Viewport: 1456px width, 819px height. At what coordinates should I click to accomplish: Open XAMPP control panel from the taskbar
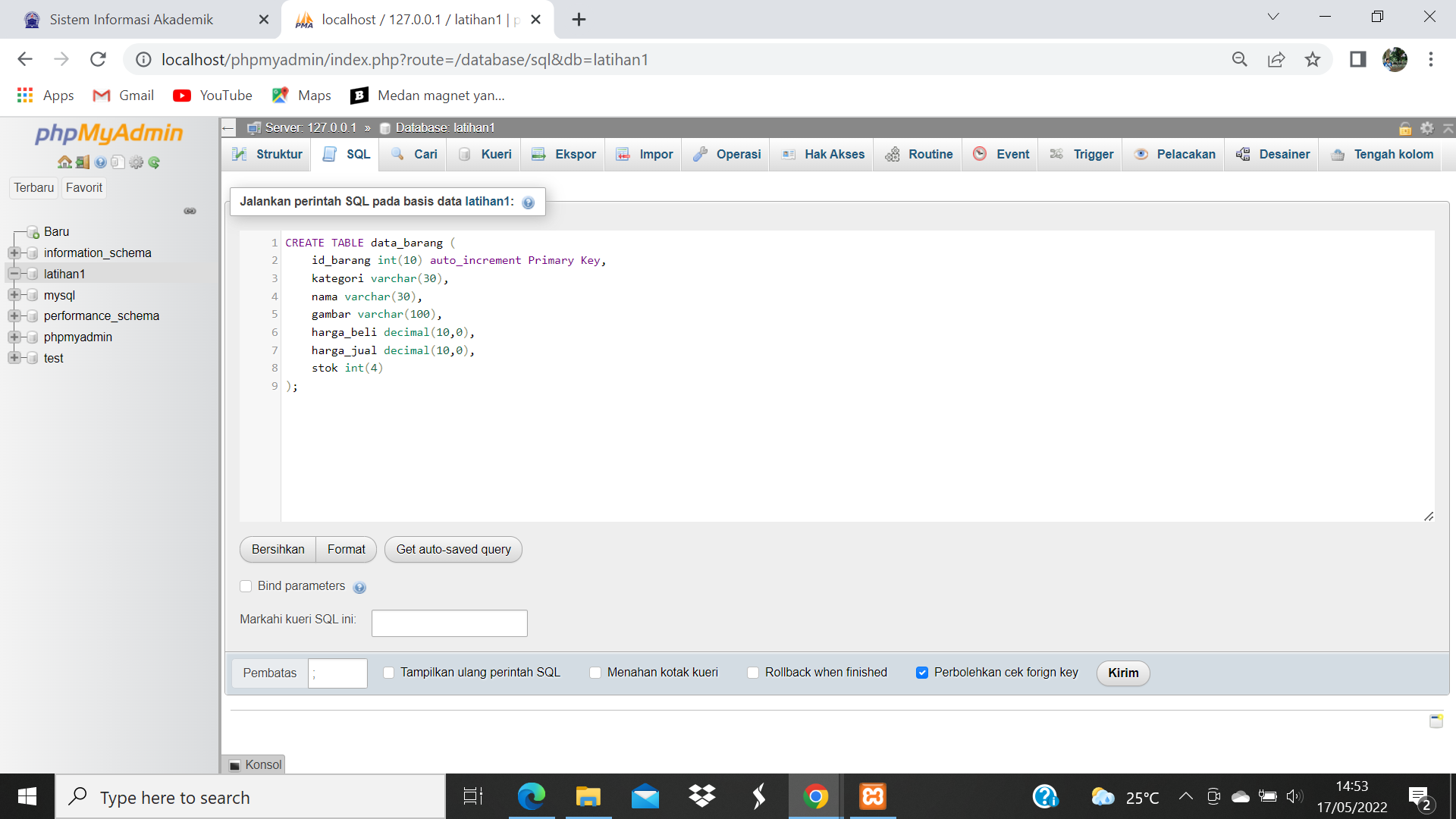873,796
